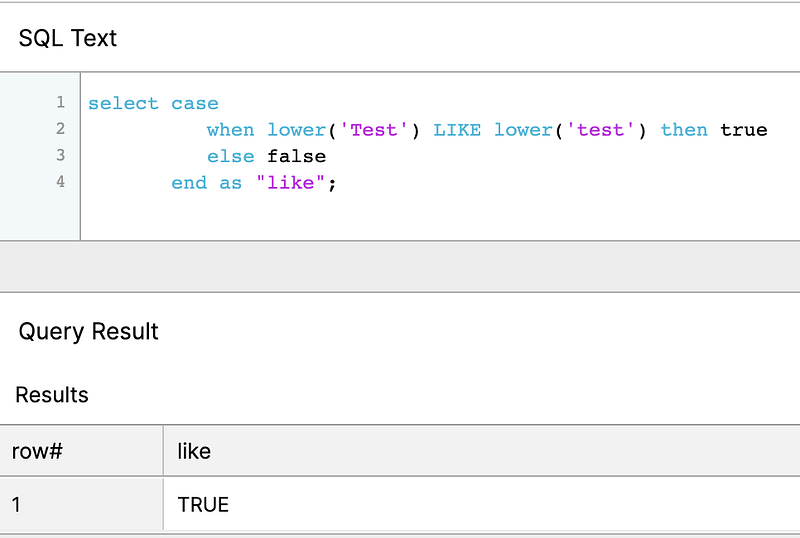
Task: Click the SQL Text section header
Action: (68, 38)
